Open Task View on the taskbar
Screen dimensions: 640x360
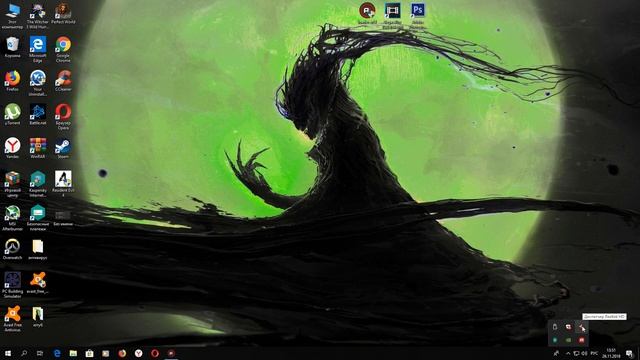pyautogui.click(x=40, y=353)
